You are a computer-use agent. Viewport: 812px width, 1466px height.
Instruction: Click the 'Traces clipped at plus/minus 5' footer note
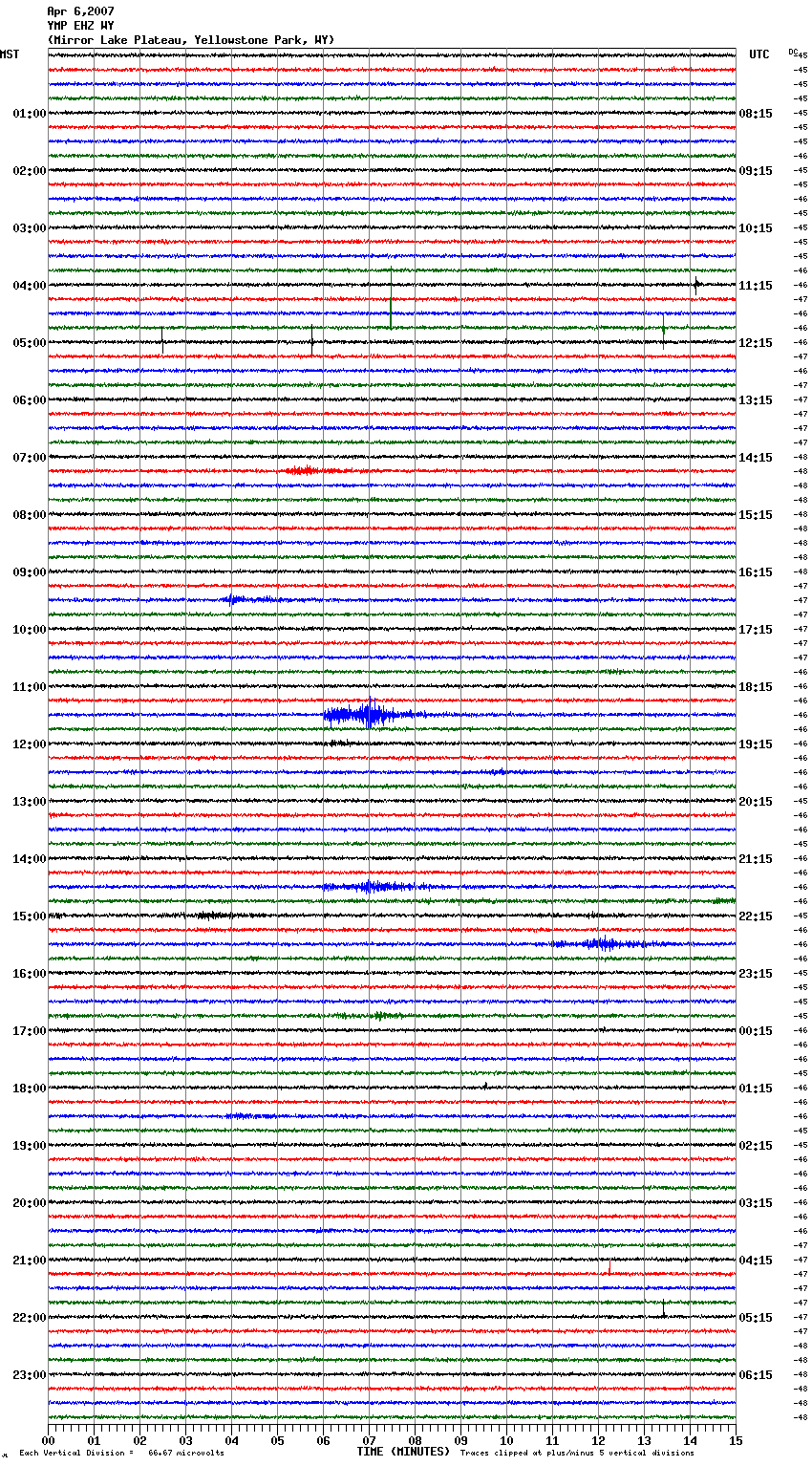(x=577, y=1453)
